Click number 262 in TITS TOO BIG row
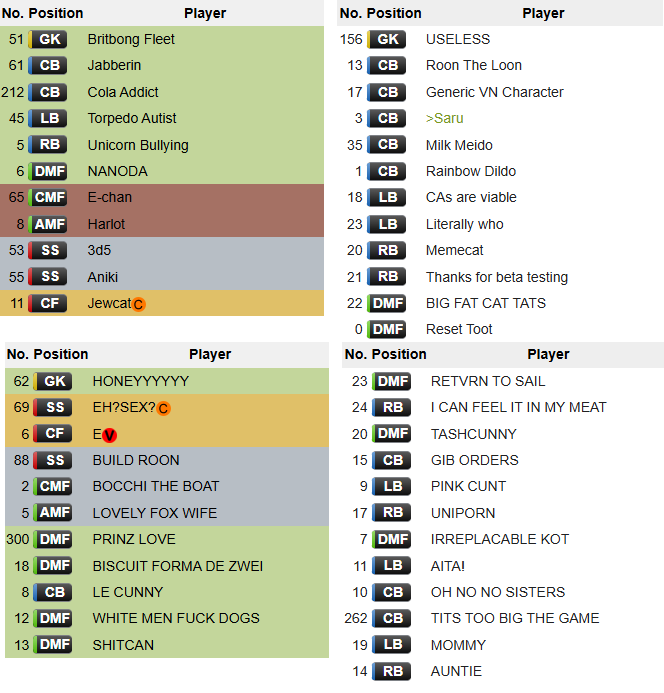Viewport: 664px width, 693px height. pyautogui.click(x=356, y=618)
